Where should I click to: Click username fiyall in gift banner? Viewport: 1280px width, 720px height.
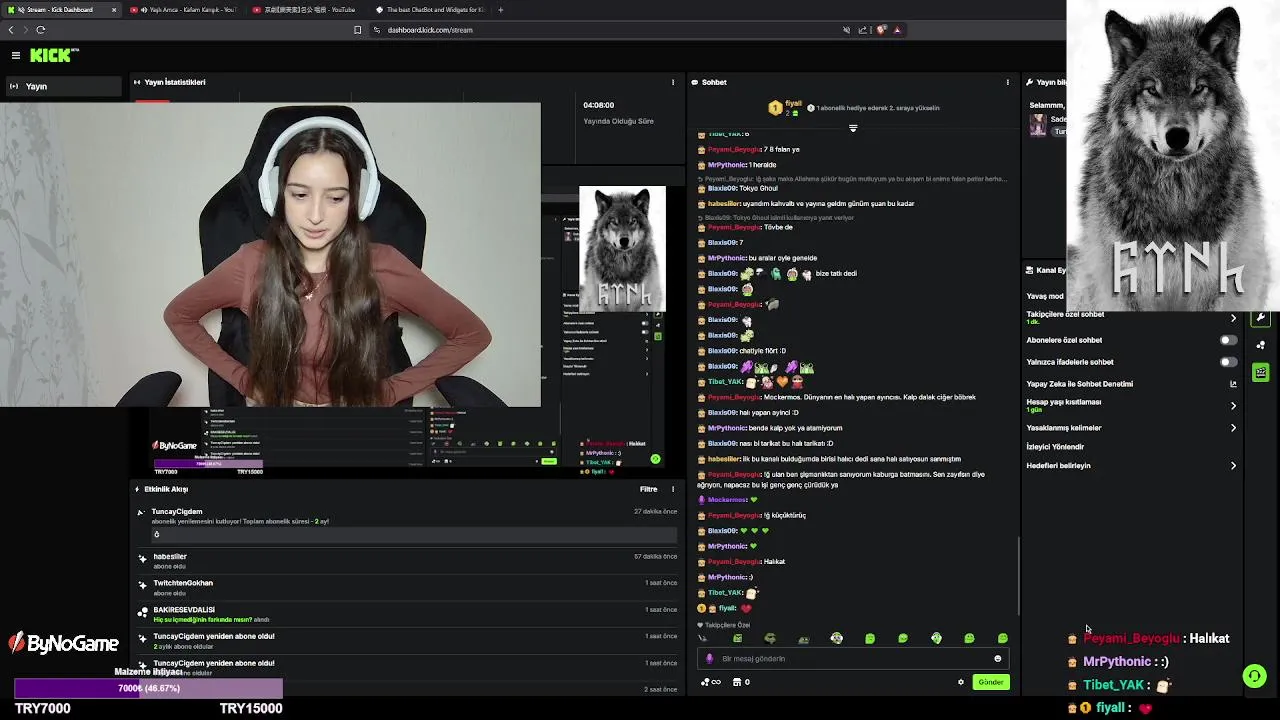[x=794, y=103]
